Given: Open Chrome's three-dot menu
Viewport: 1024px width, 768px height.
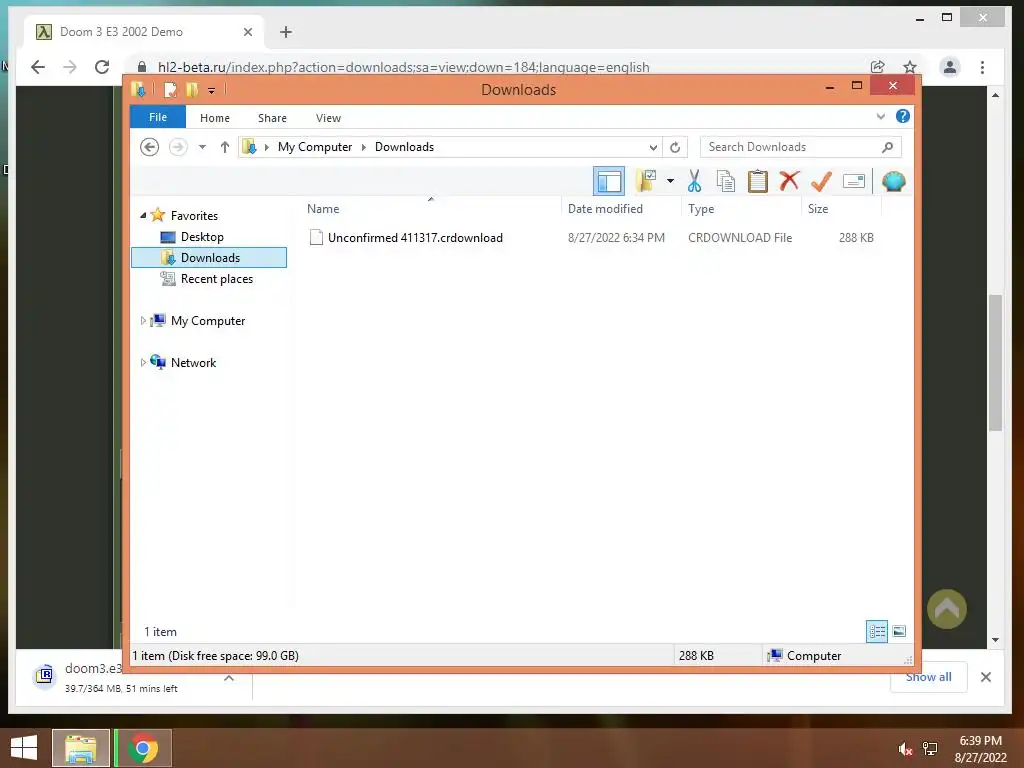Looking at the screenshot, I should pyautogui.click(x=982, y=67).
